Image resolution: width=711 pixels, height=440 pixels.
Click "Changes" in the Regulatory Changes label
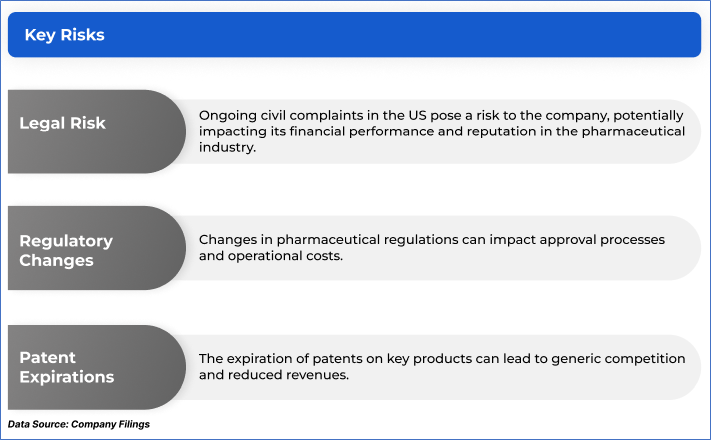pos(56,260)
